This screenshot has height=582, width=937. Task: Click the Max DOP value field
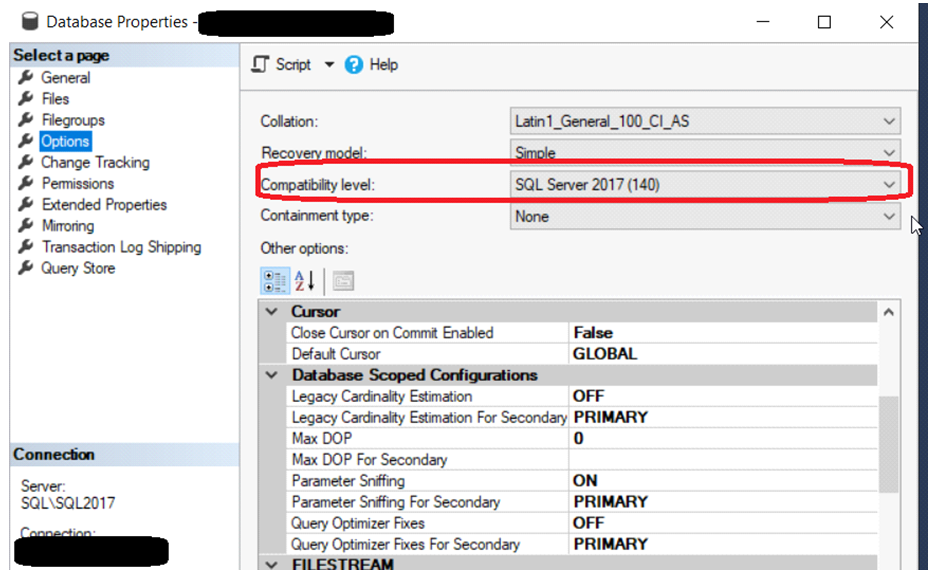pos(720,438)
